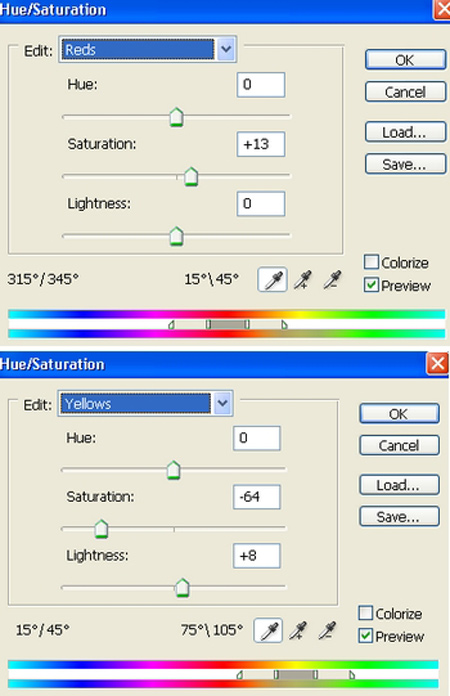The height and width of the screenshot is (696, 450).
Task: Click Save... in the Reds dialog
Action: pyautogui.click(x=405, y=164)
